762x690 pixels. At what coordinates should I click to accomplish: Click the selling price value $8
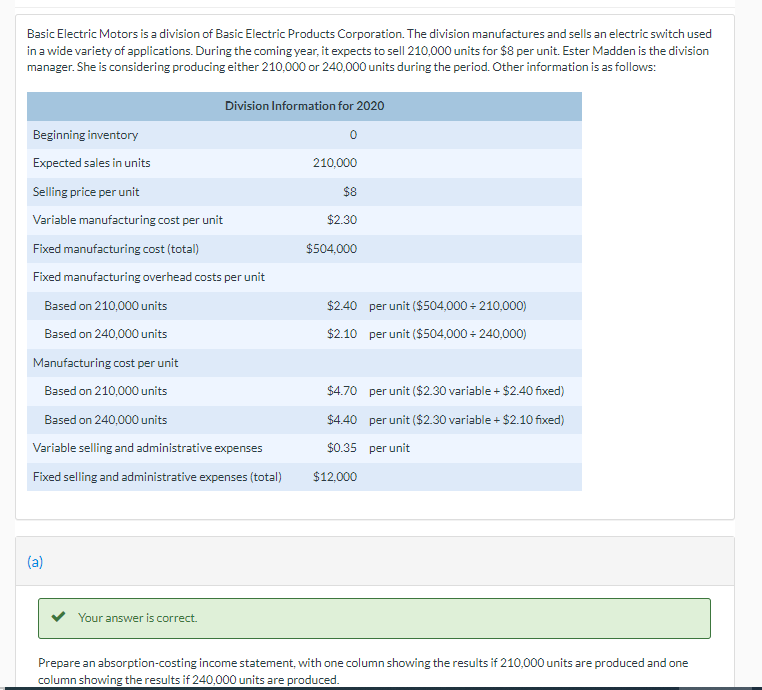(350, 192)
